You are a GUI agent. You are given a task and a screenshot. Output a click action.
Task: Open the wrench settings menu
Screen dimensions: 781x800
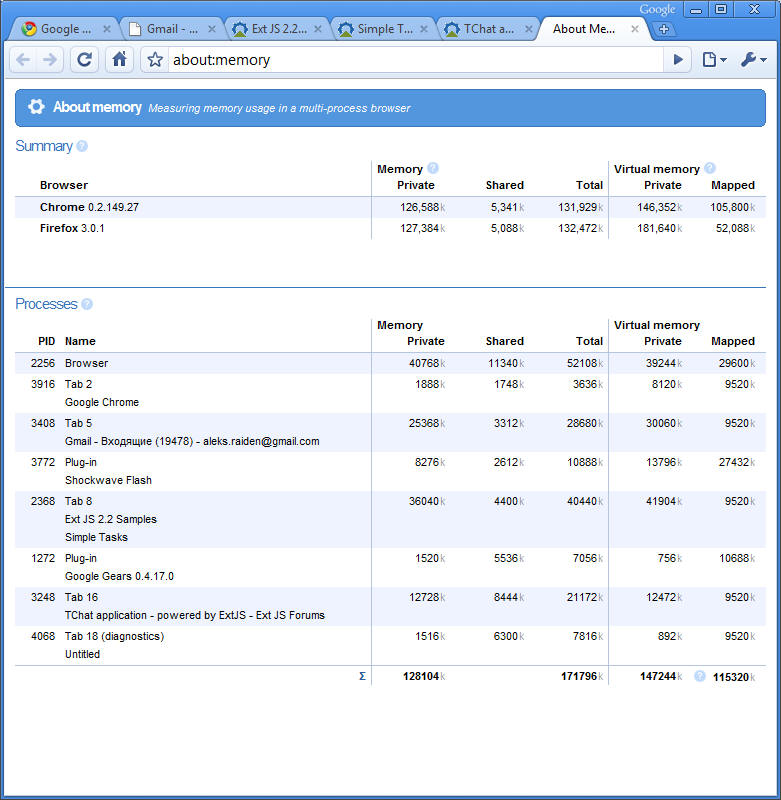coord(753,60)
